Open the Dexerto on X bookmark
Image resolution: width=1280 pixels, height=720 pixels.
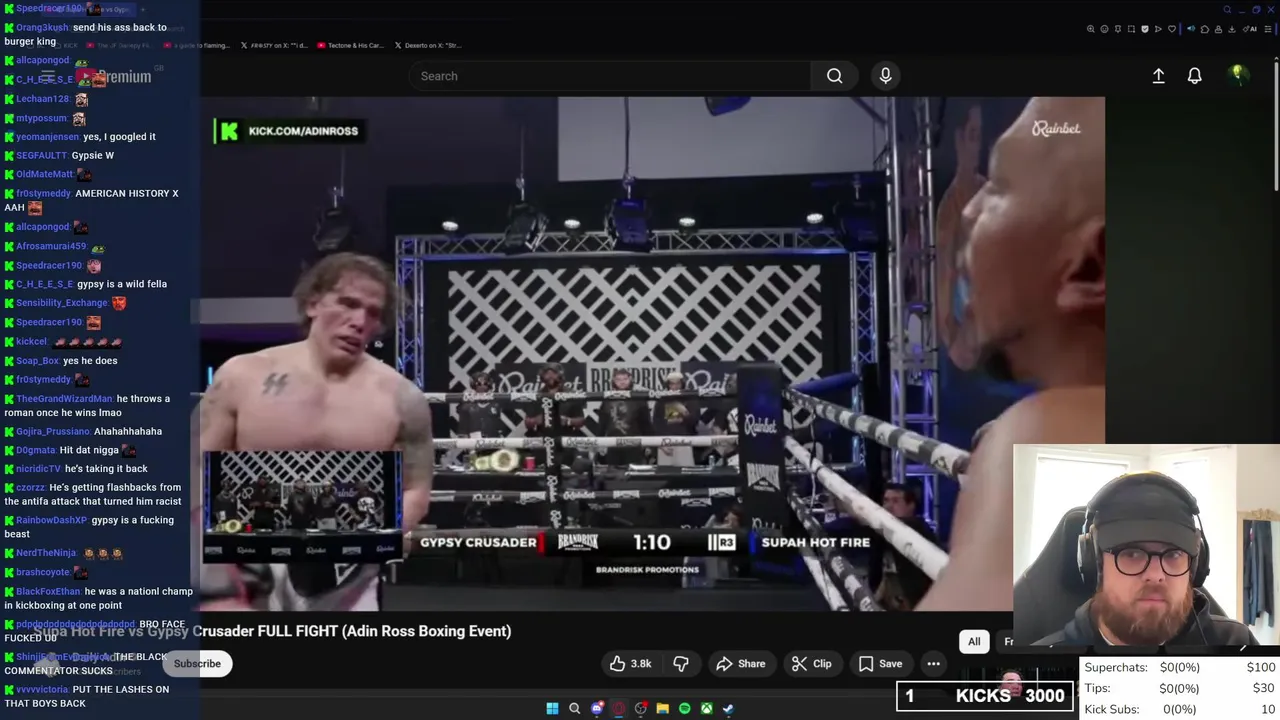(x=428, y=45)
